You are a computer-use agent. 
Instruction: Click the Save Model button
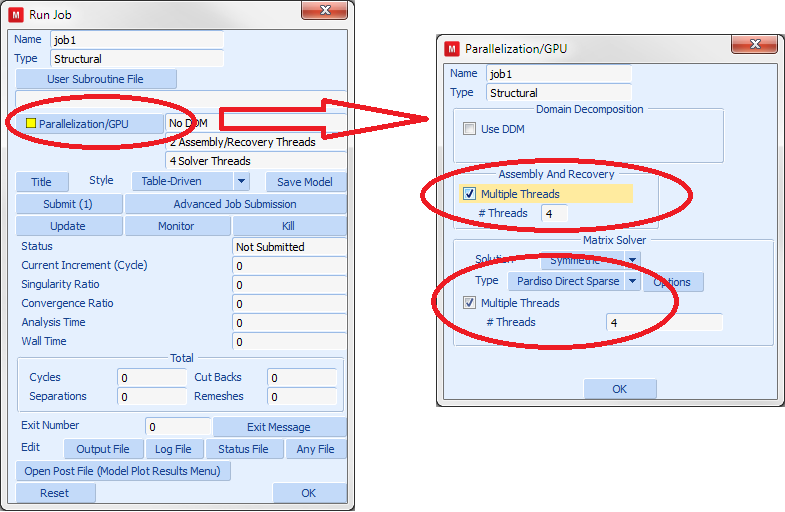(305, 182)
